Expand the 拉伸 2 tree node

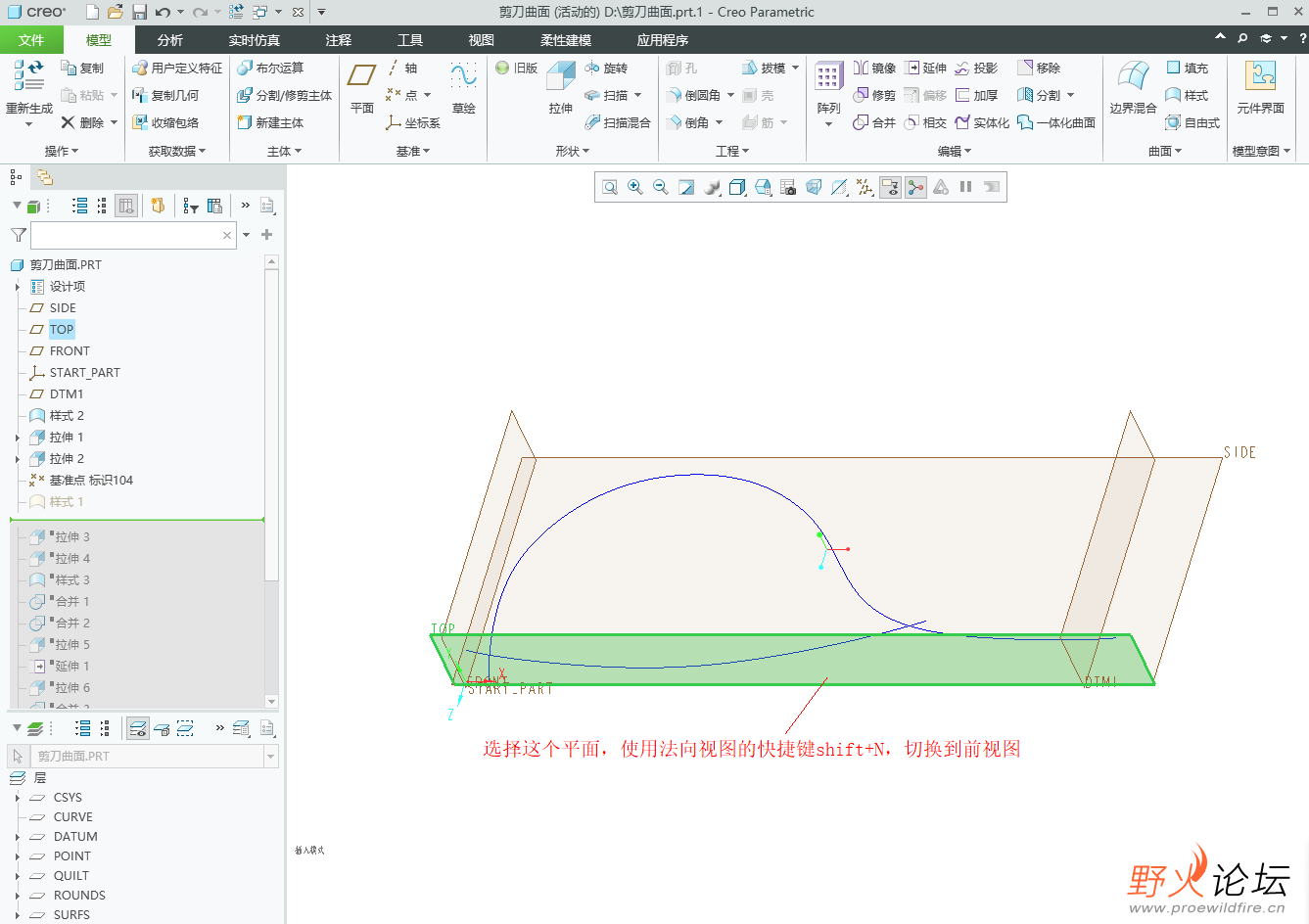(x=18, y=459)
